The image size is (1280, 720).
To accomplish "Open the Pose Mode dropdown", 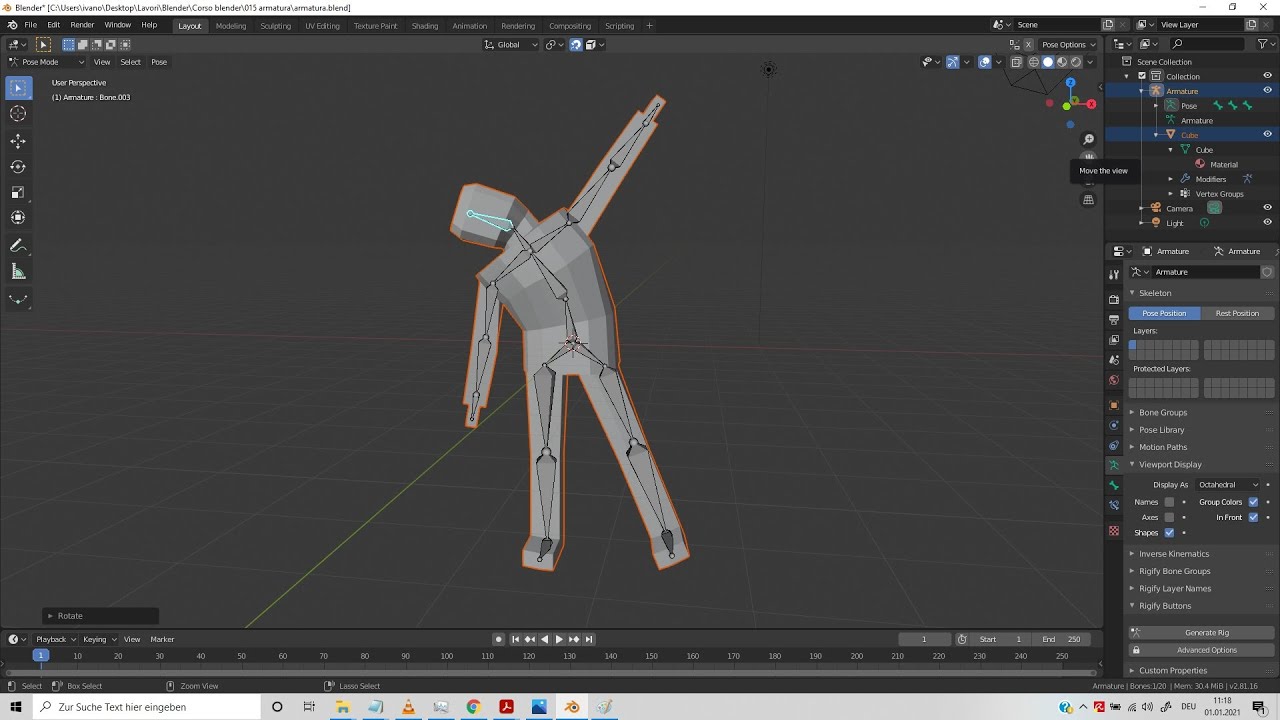I will pos(46,62).
